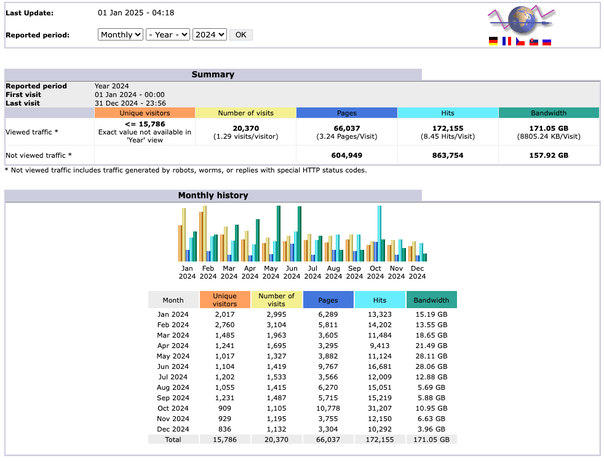Click the 'Total' row label
This screenshot has height=461, width=604.
pyautogui.click(x=173, y=439)
